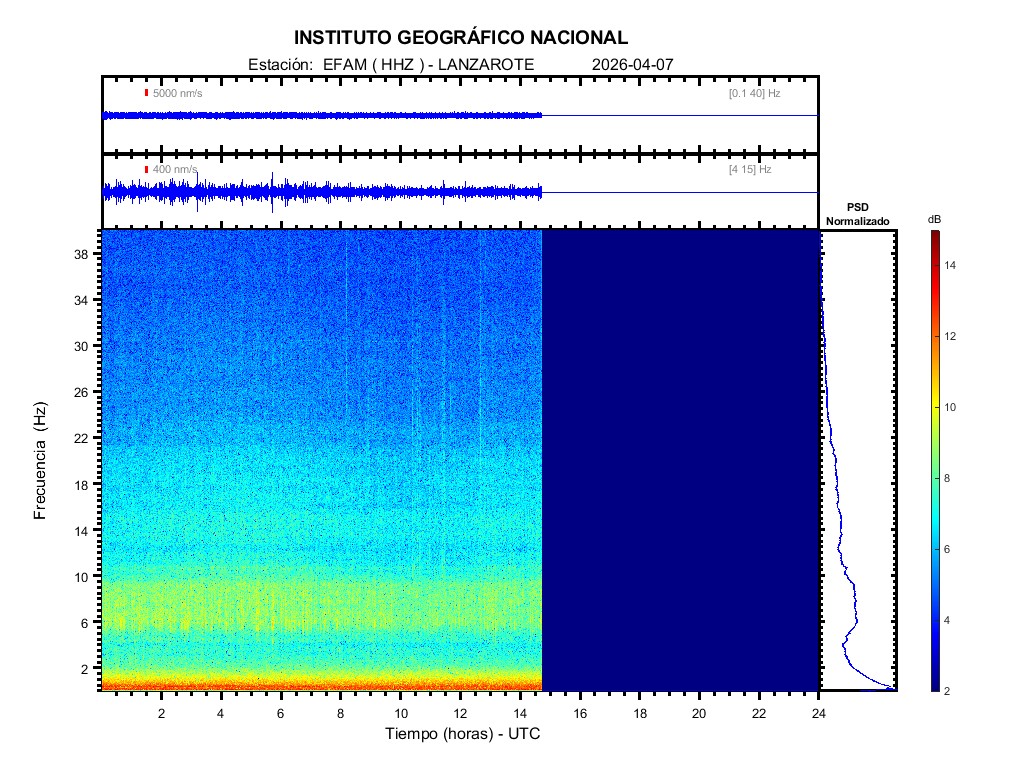
Task: Click the Tiempo (horas) - UTC axis label
Action: pyautogui.click(x=463, y=734)
